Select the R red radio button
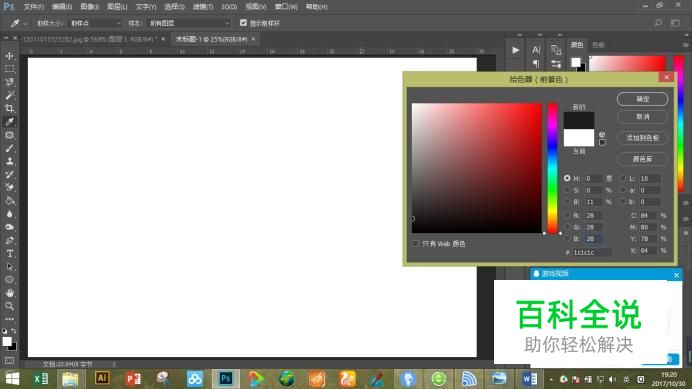The width and height of the screenshot is (692, 389). pyautogui.click(x=567, y=215)
